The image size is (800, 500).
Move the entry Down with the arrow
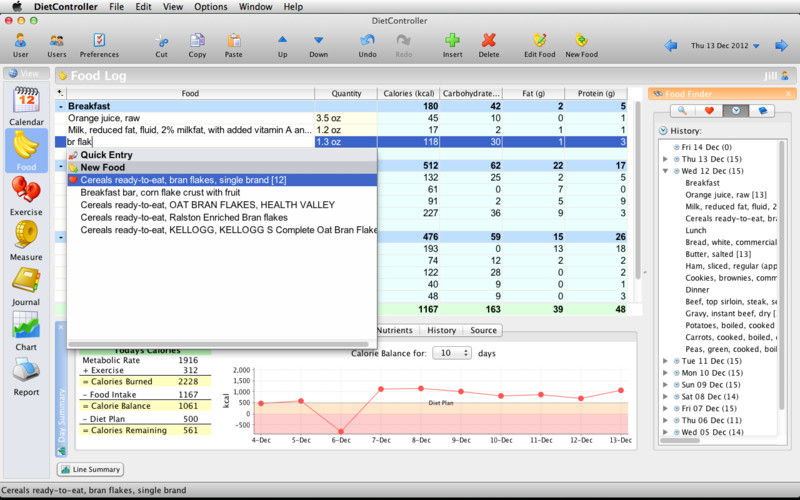318,45
